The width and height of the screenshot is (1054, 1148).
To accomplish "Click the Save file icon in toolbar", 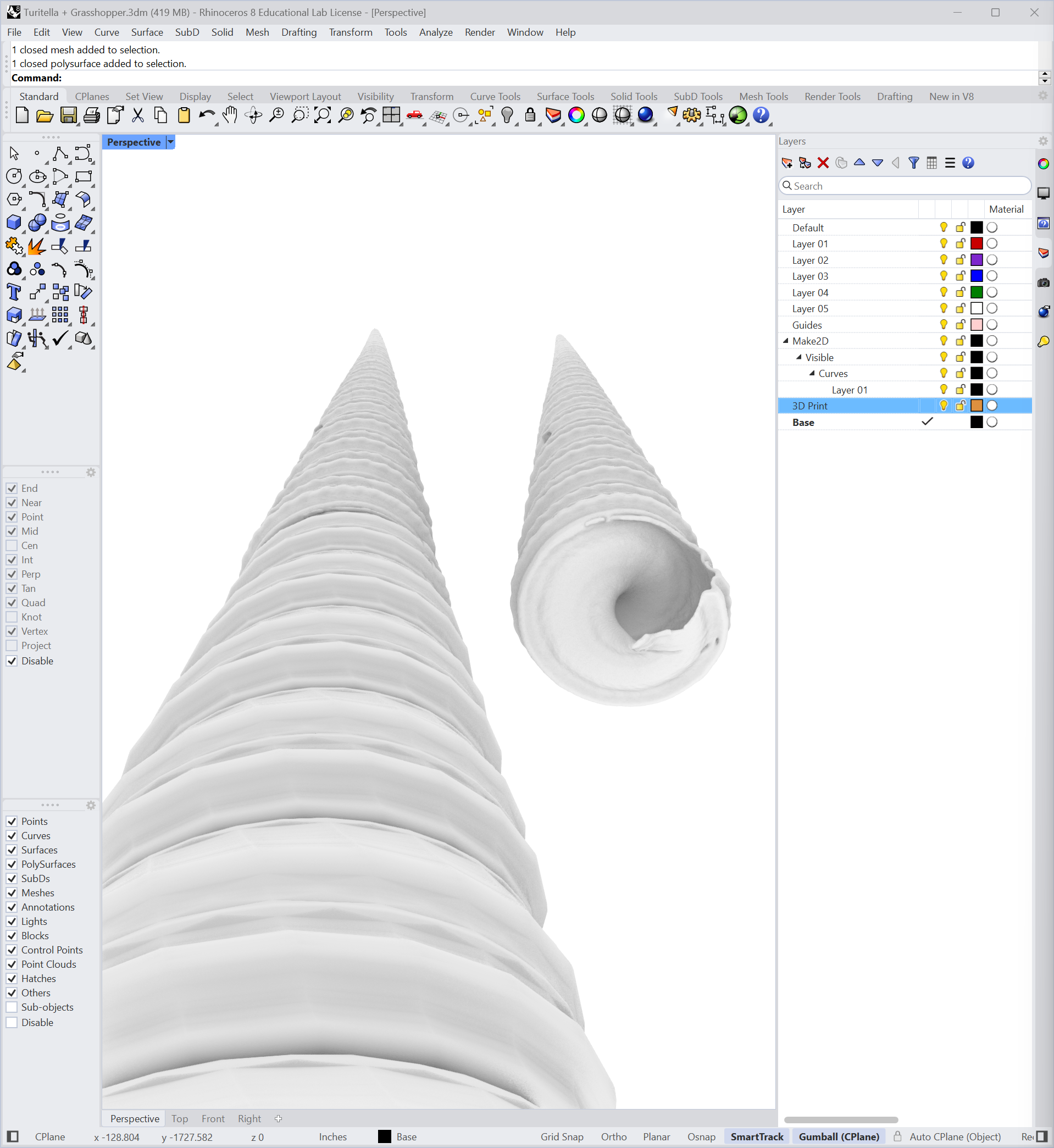I will click(69, 115).
